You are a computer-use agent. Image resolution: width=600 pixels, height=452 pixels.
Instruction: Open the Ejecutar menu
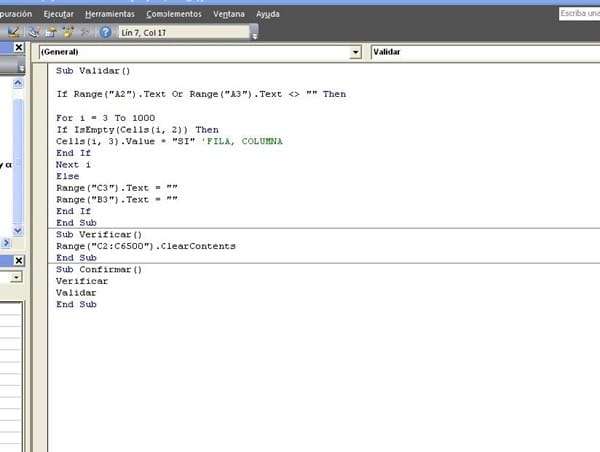(58, 14)
